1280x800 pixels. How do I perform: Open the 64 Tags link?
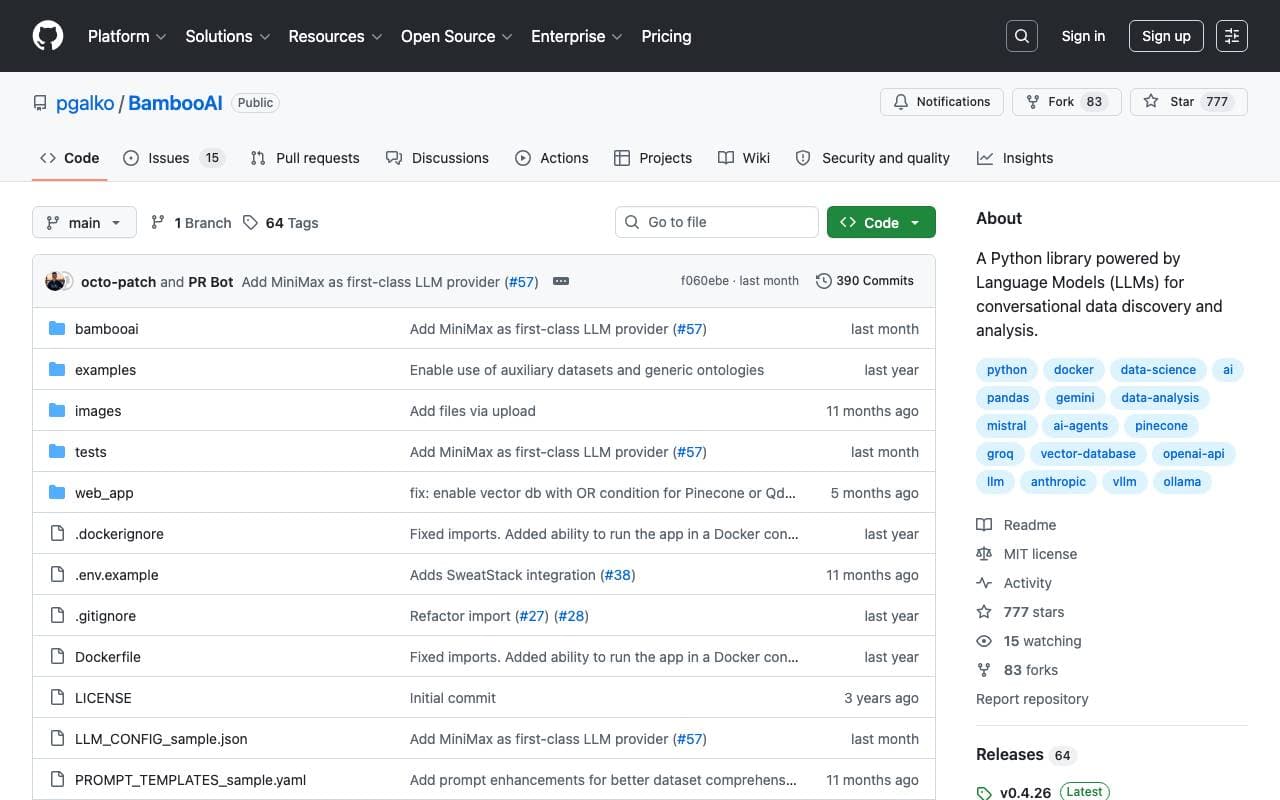[281, 222]
